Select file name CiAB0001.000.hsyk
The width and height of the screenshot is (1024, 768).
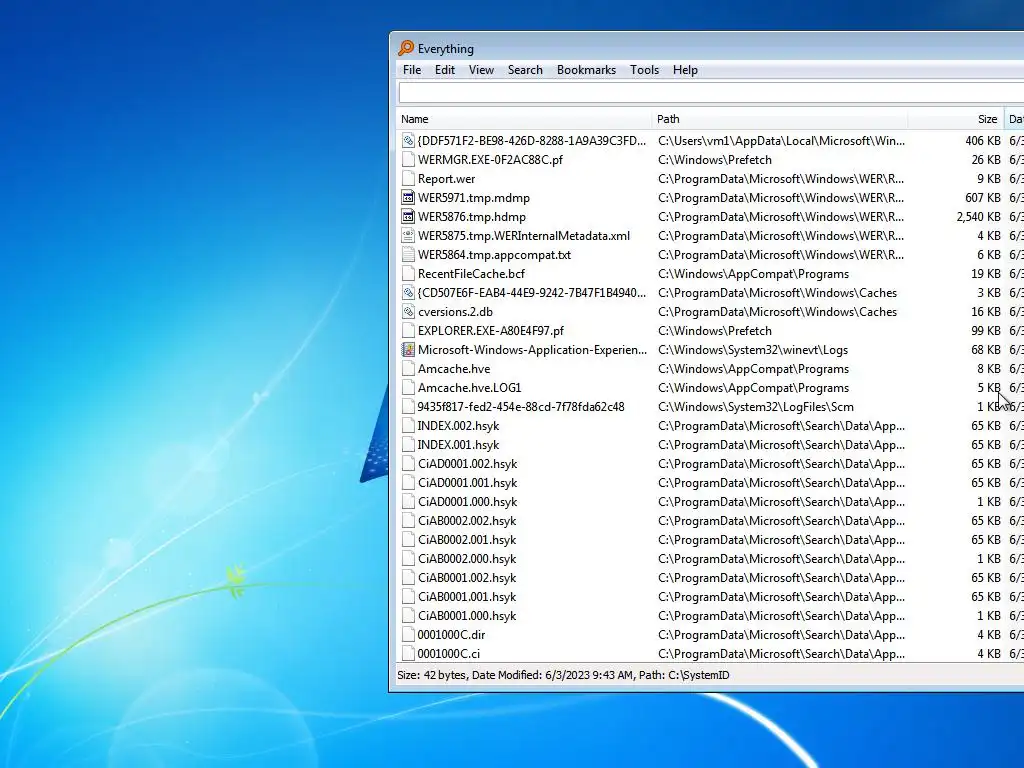pos(467,615)
